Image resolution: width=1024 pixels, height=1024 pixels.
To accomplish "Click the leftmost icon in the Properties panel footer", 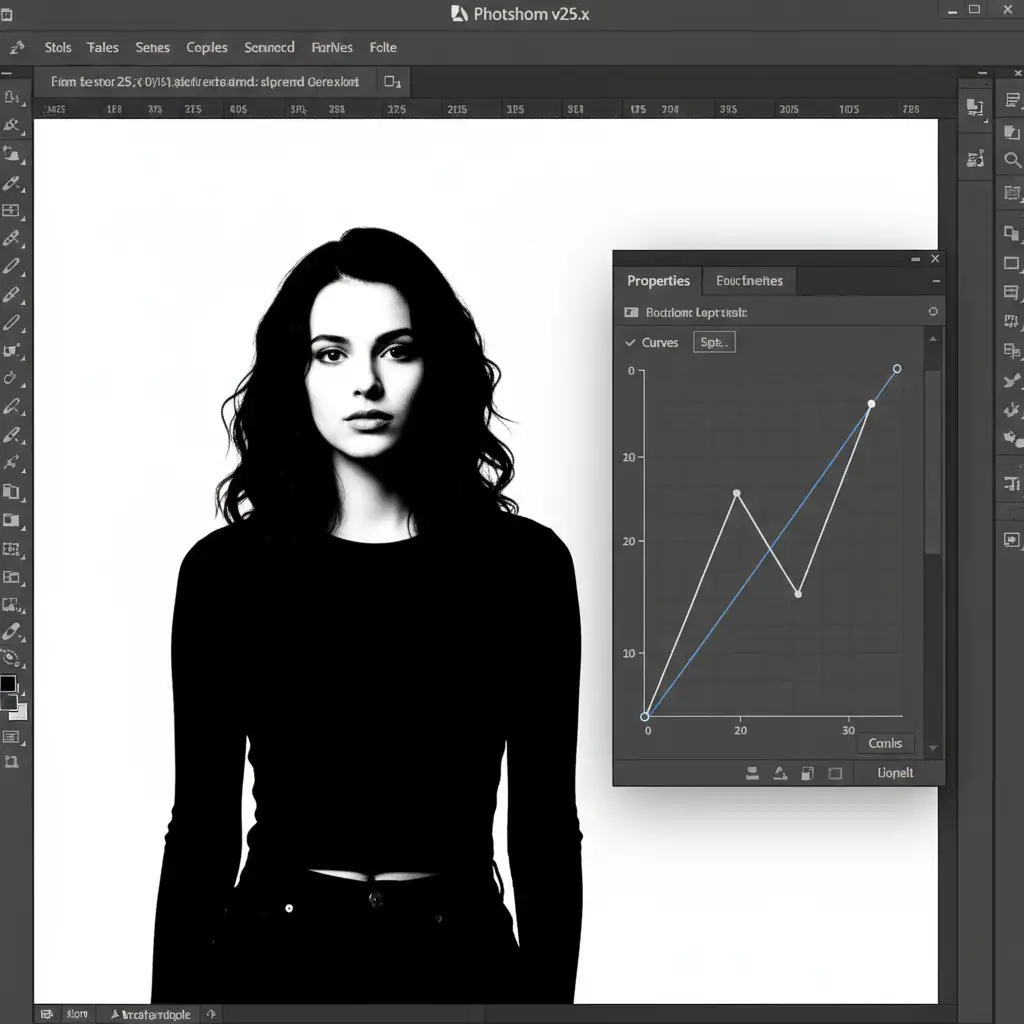I will pos(752,773).
